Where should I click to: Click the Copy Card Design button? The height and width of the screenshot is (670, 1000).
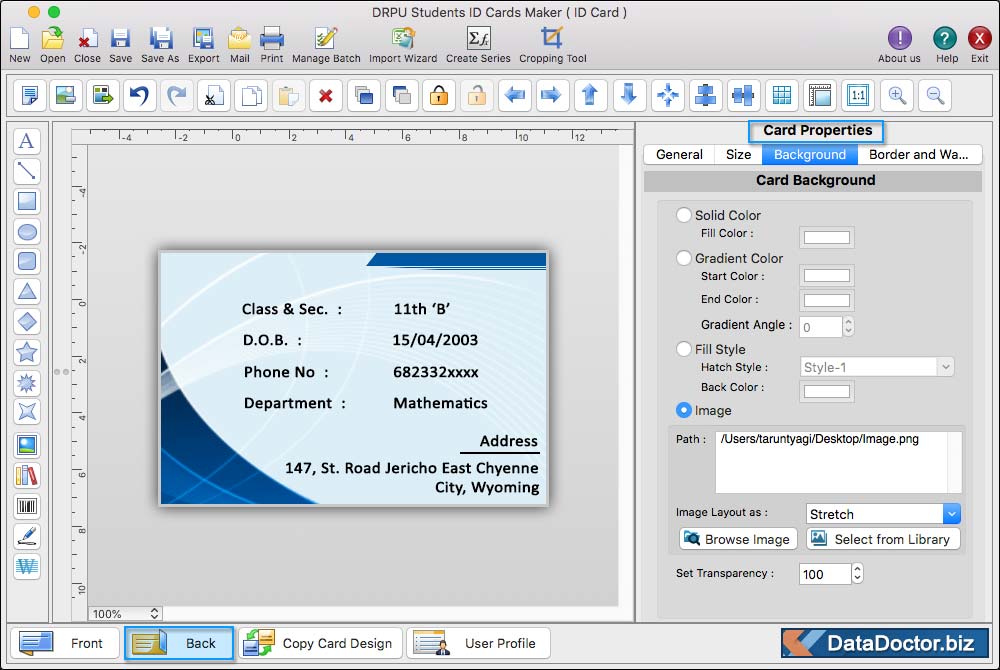pos(321,643)
